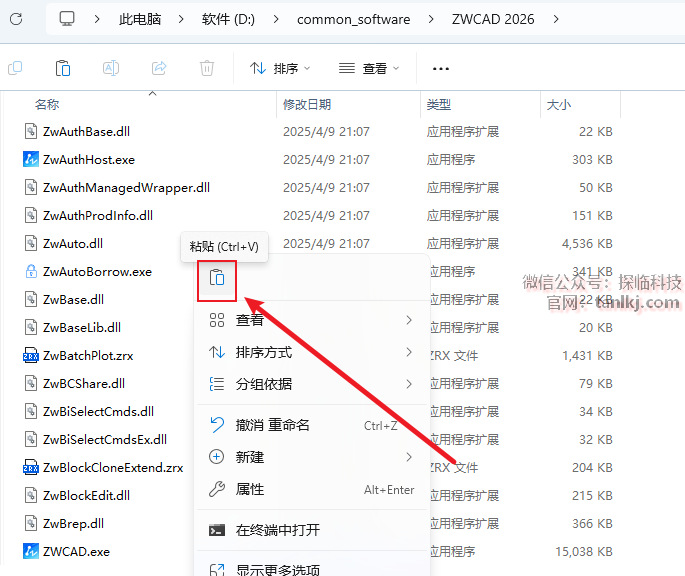Click ZwAuthBase.dll file icon
This screenshot has height=576, width=685.
[31, 132]
